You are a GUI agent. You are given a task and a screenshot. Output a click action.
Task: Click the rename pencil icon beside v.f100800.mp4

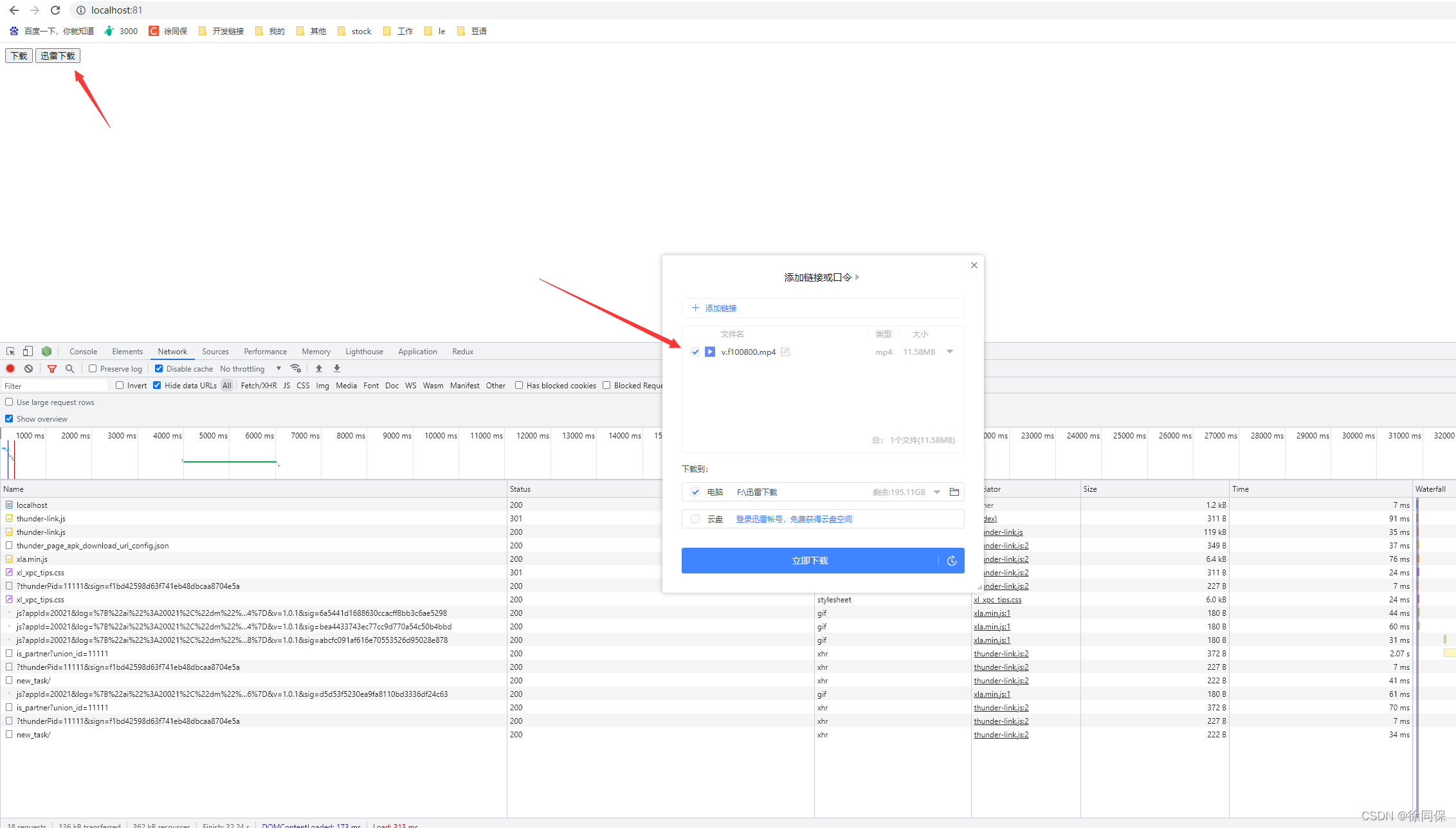pyautogui.click(x=785, y=352)
